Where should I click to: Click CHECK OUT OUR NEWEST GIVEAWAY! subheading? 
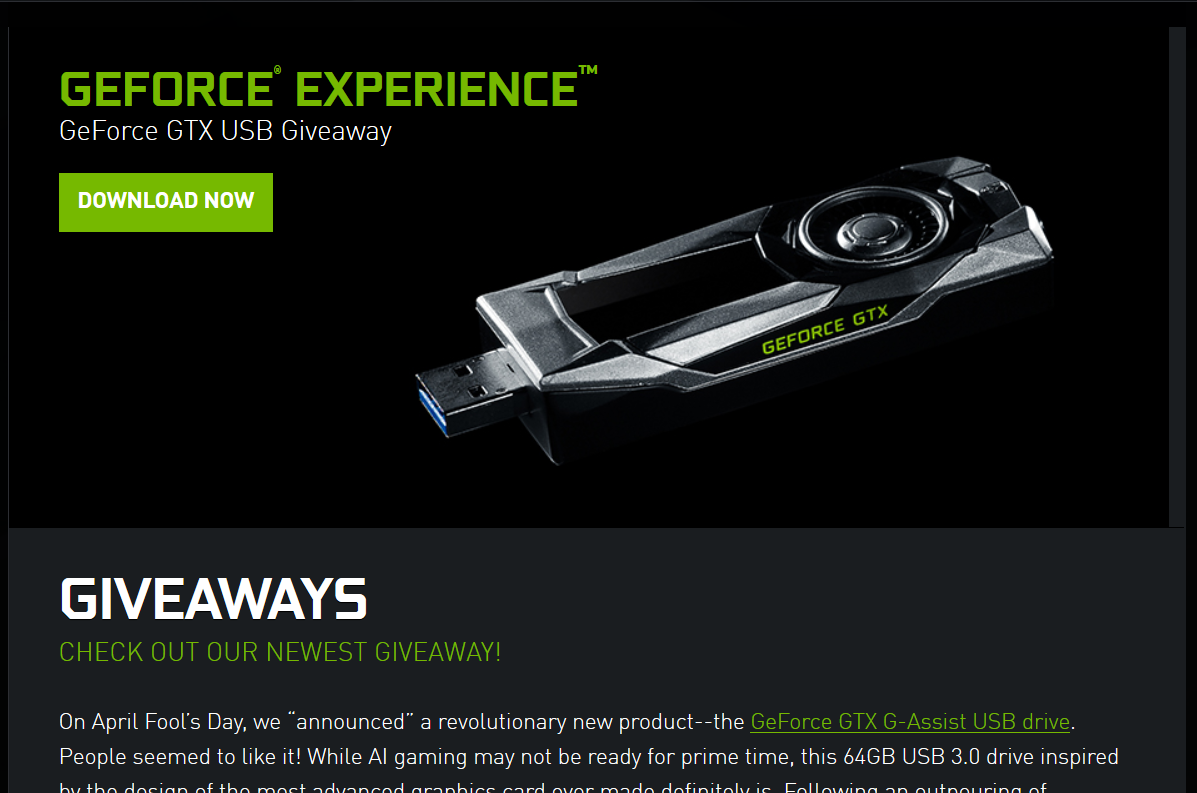(x=280, y=652)
